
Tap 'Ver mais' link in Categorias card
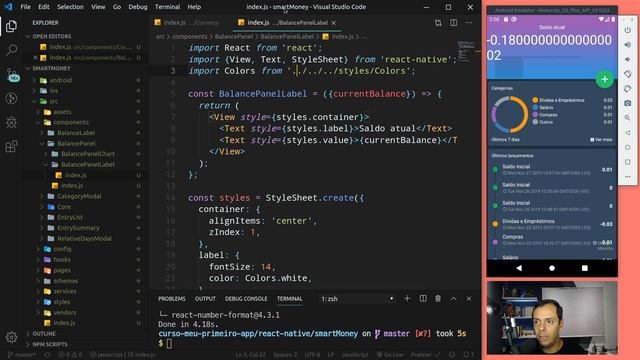coord(601,140)
